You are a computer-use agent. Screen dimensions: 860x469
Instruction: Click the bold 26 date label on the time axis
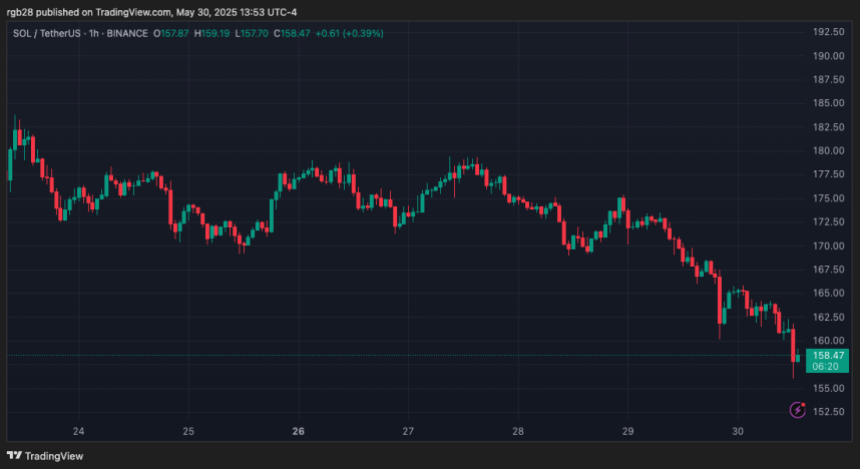coord(298,432)
